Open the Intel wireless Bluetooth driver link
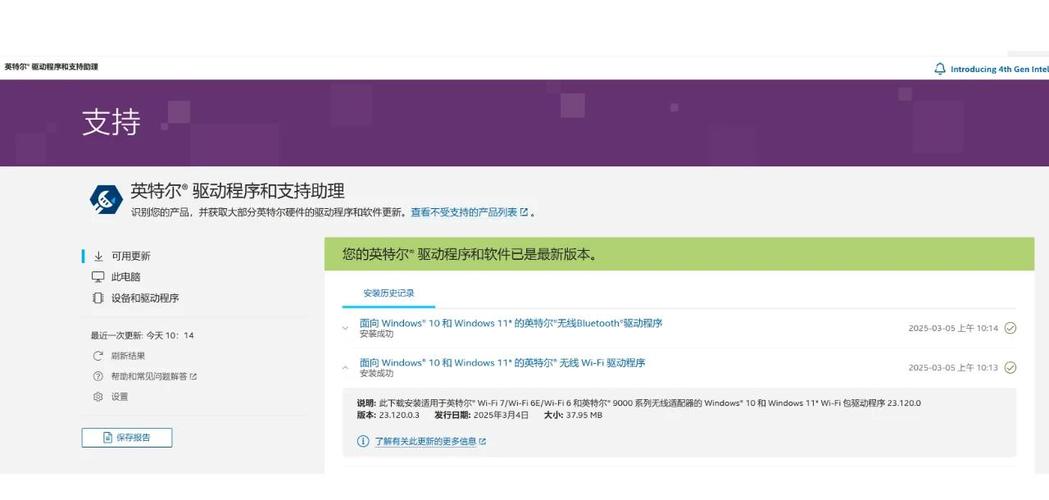 511,323
